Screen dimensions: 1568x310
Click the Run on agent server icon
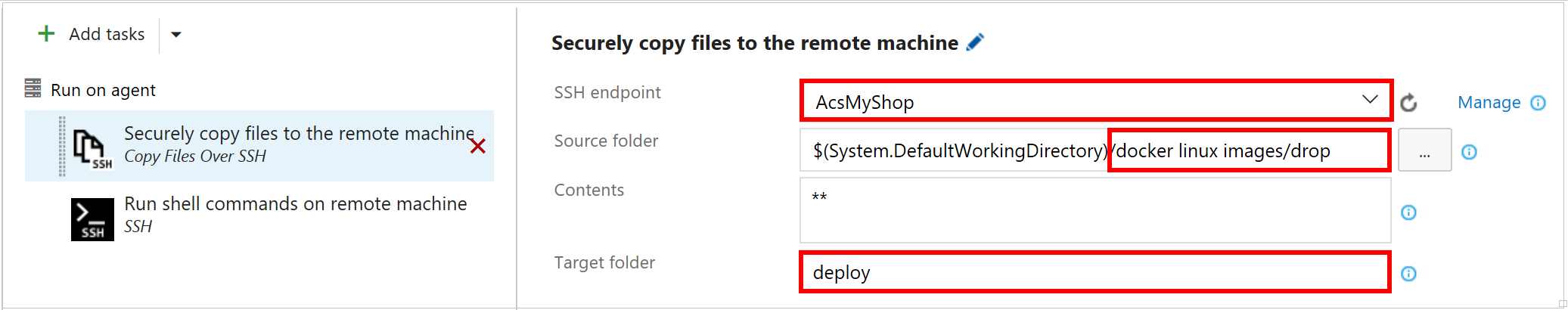pyautogui.click(x=33, y=88)
